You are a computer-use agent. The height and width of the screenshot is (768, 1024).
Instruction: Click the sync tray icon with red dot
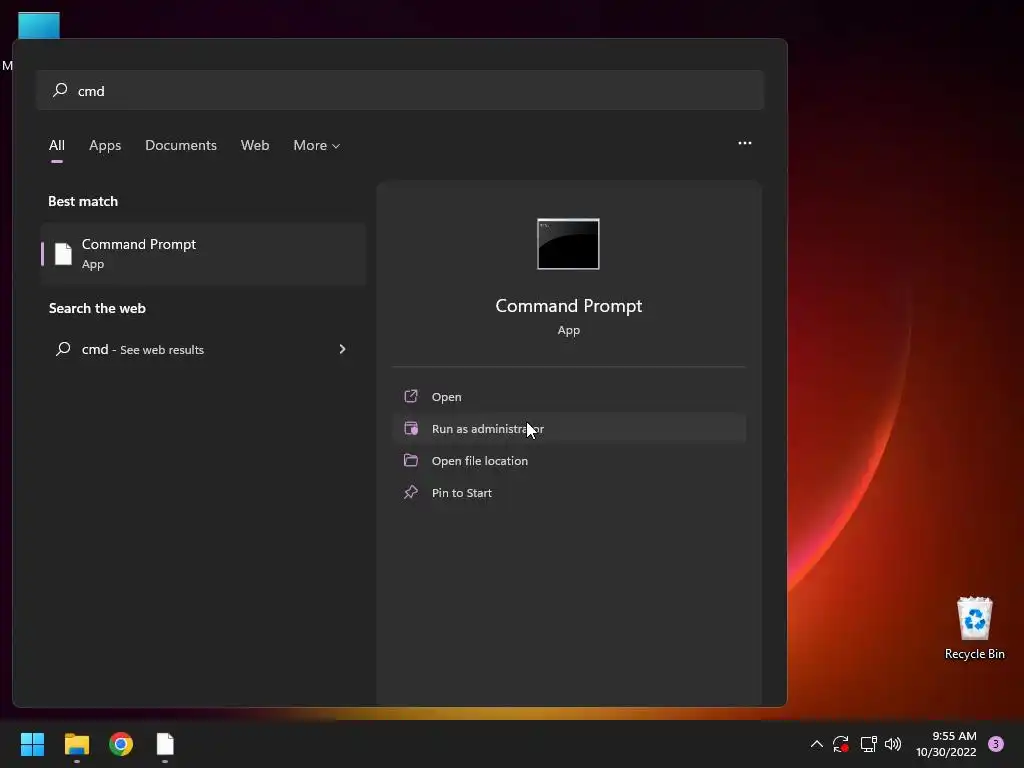tap(840, 744)
